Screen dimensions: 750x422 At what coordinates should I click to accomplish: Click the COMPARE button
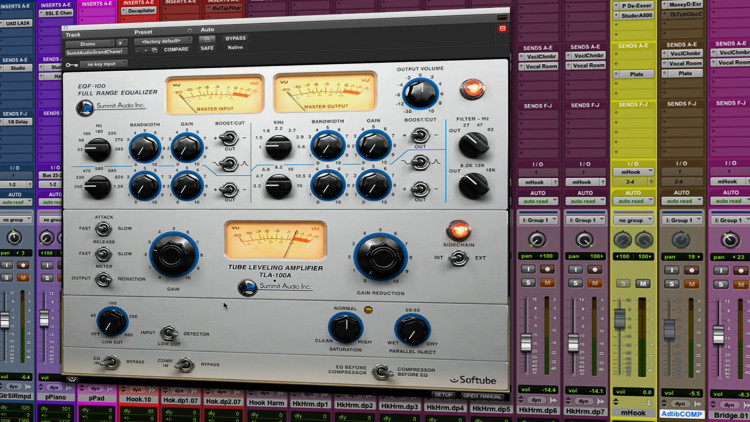click(x=176, y=49)
